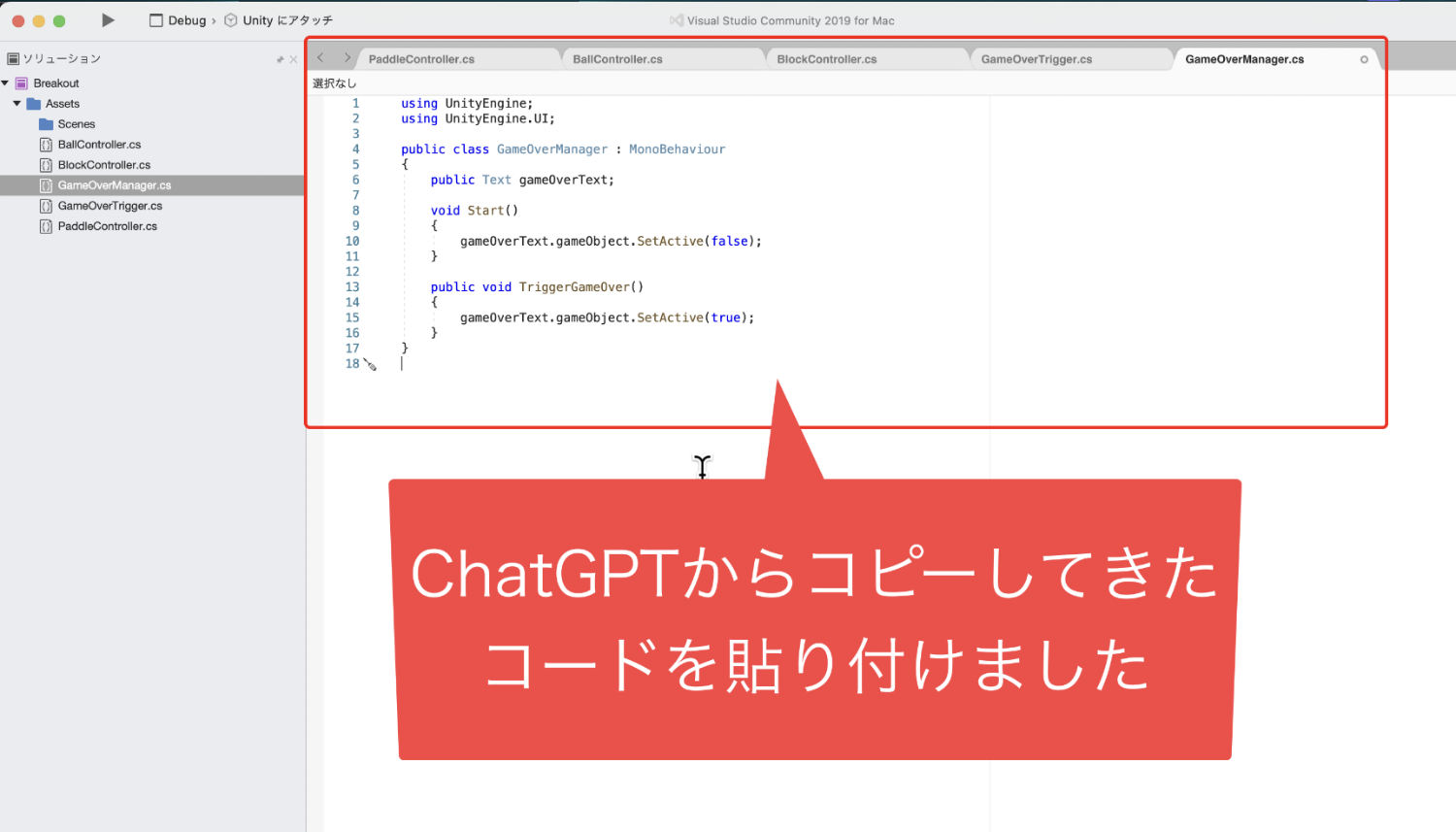Image resolution: width=1456 pixels, height=832 pixels.
Task: Click line number 1 in the gutter
Action: pos(355,103)
